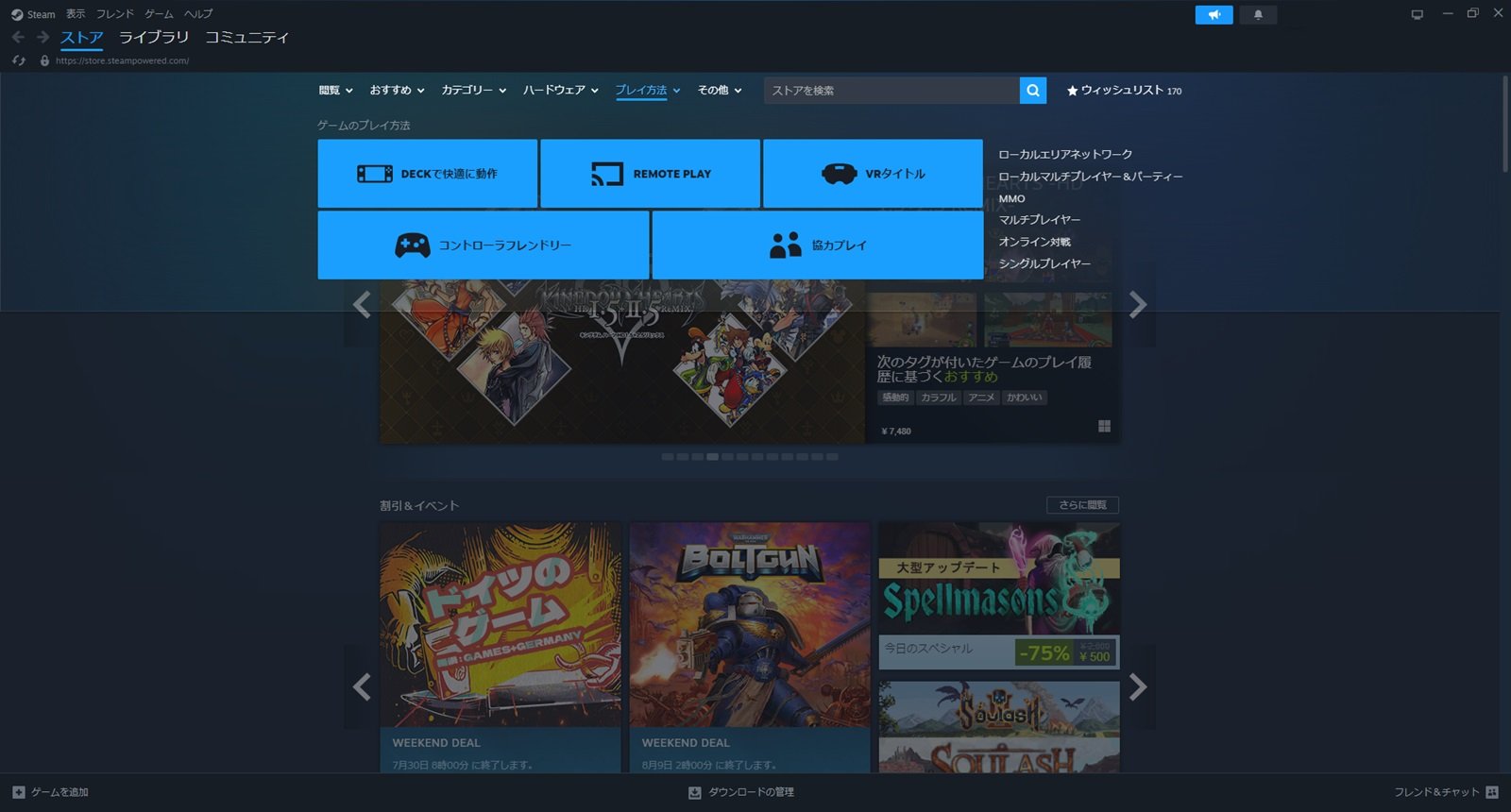1511x812 pixels.
Task: Click the さらに閲覧 button
Action: click(1082, 505)
